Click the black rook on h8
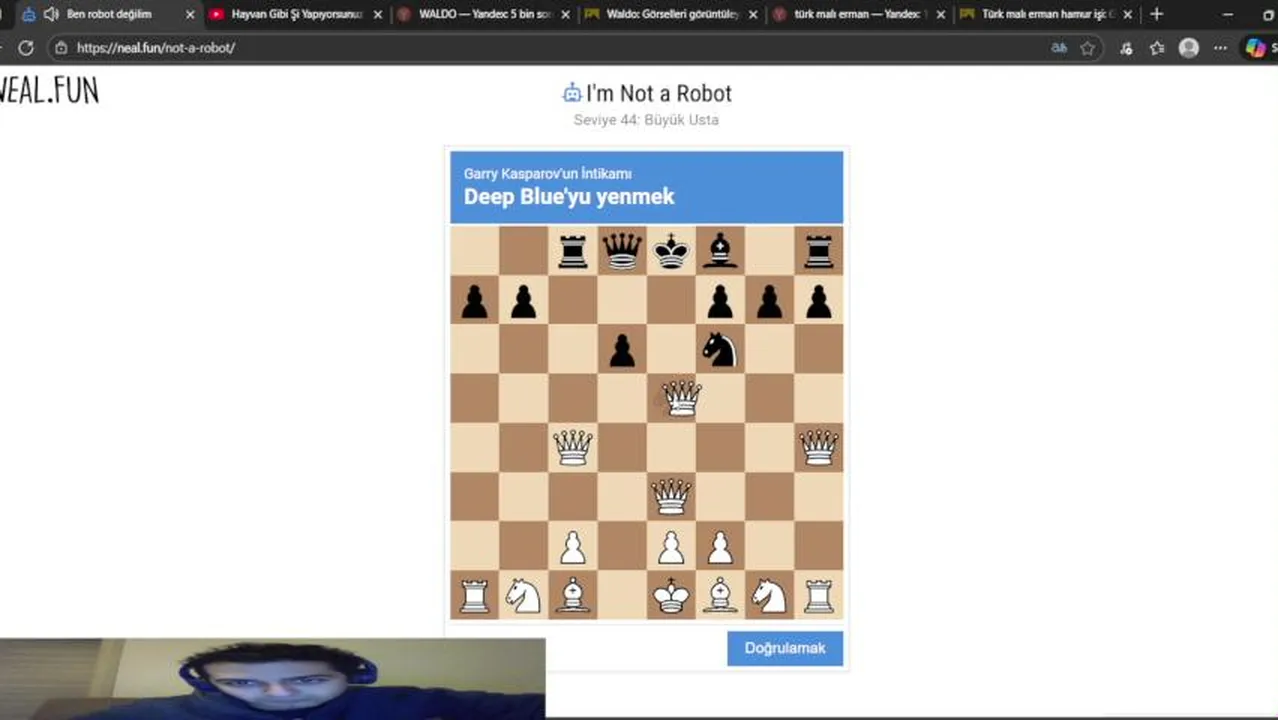Viewport: 1278px width, 720px height. coord(818,251)
